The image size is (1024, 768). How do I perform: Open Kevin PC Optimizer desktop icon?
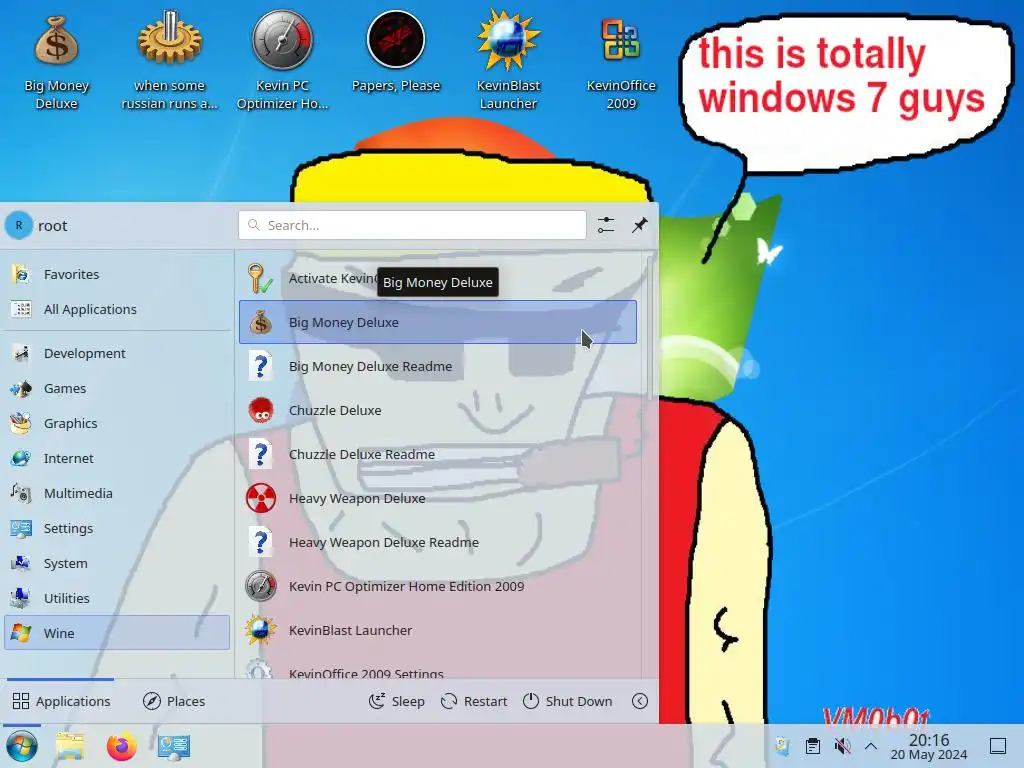tap(282, 62)
